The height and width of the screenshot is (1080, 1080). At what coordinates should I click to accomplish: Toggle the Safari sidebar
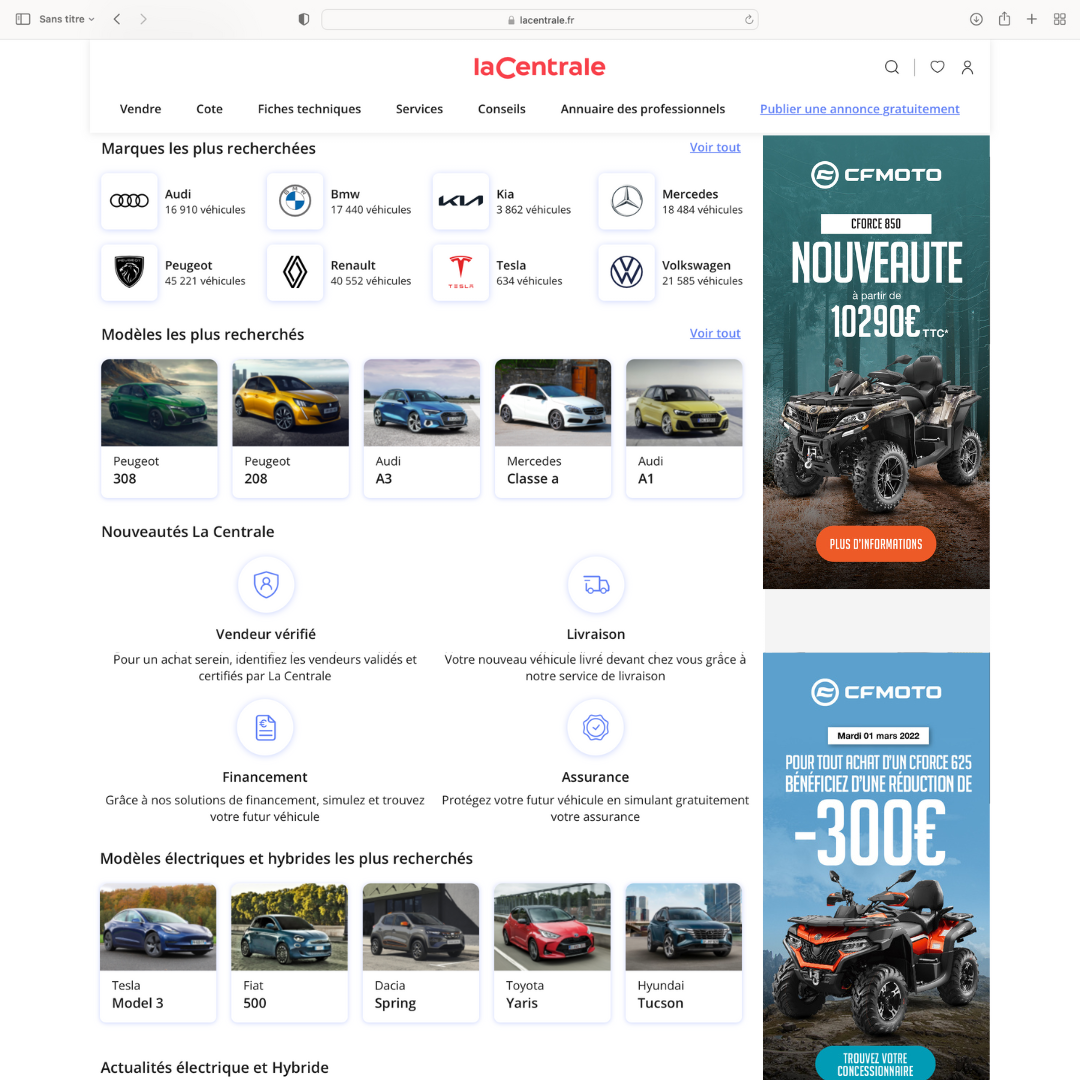[23, 19]
